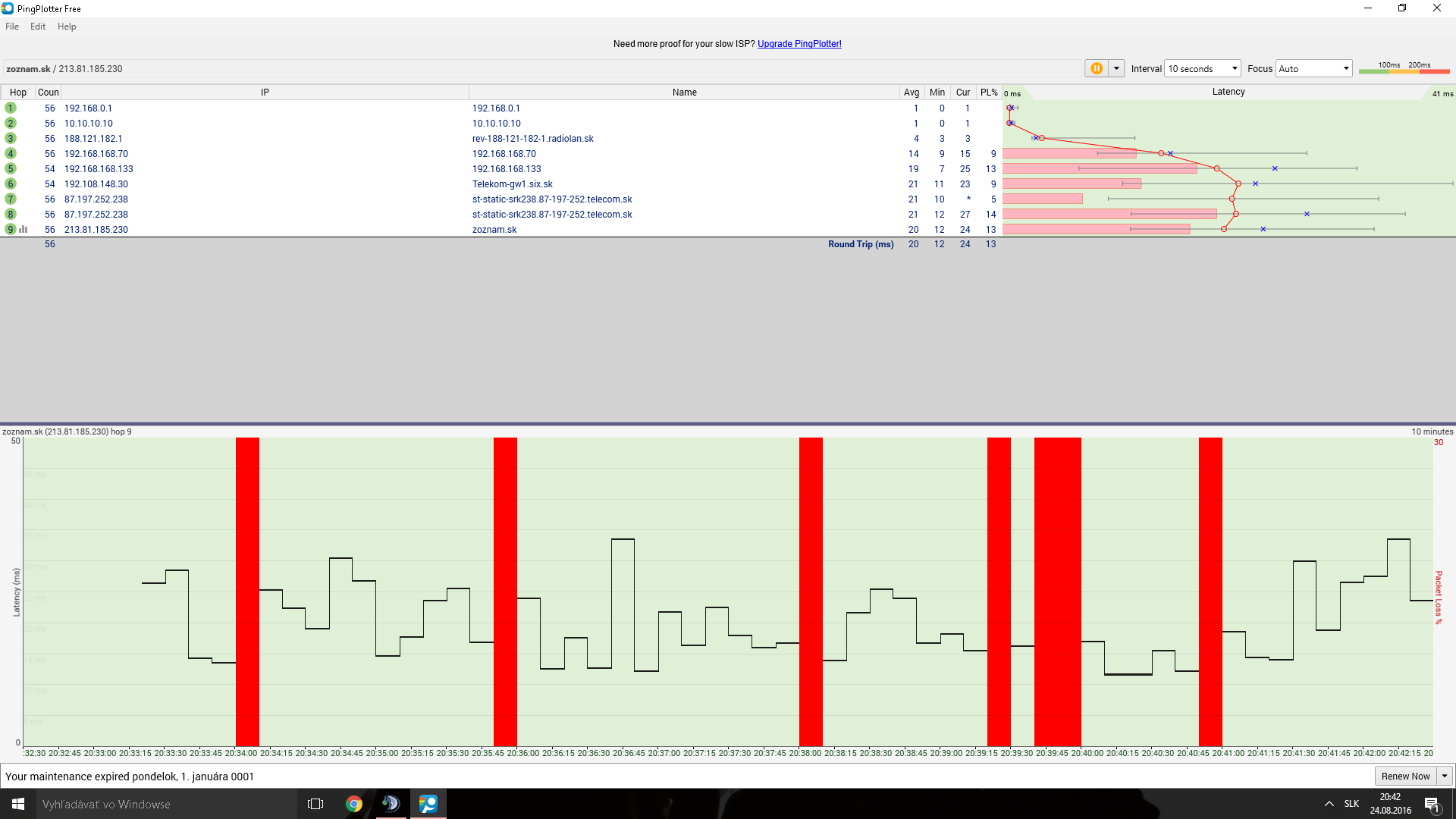Click the orange pause trace button
The image size is (1456, 819).
[1097, 68]
